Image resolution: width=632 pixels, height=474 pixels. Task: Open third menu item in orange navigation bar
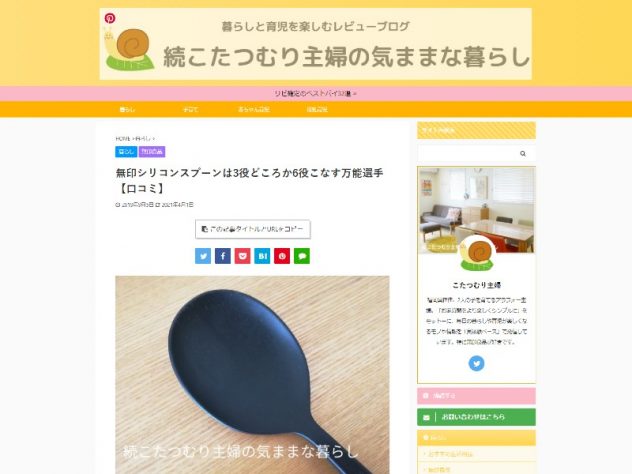click(254, 109)
